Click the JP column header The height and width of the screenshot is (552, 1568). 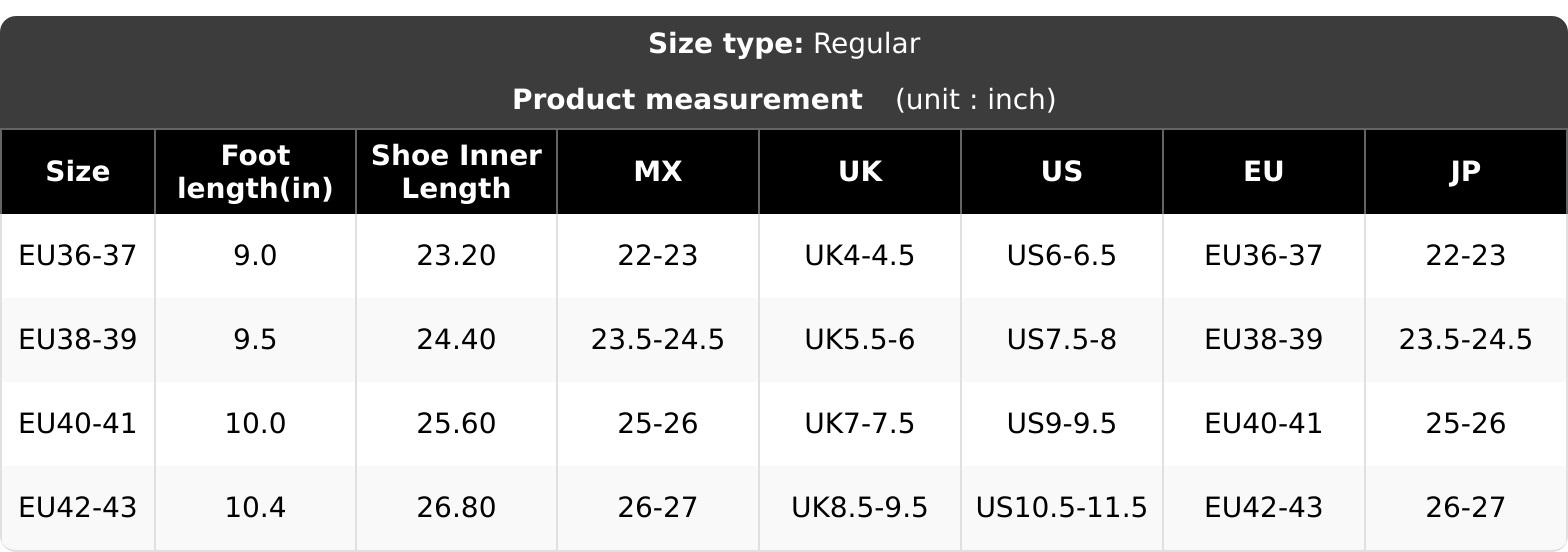point(1466,172)
